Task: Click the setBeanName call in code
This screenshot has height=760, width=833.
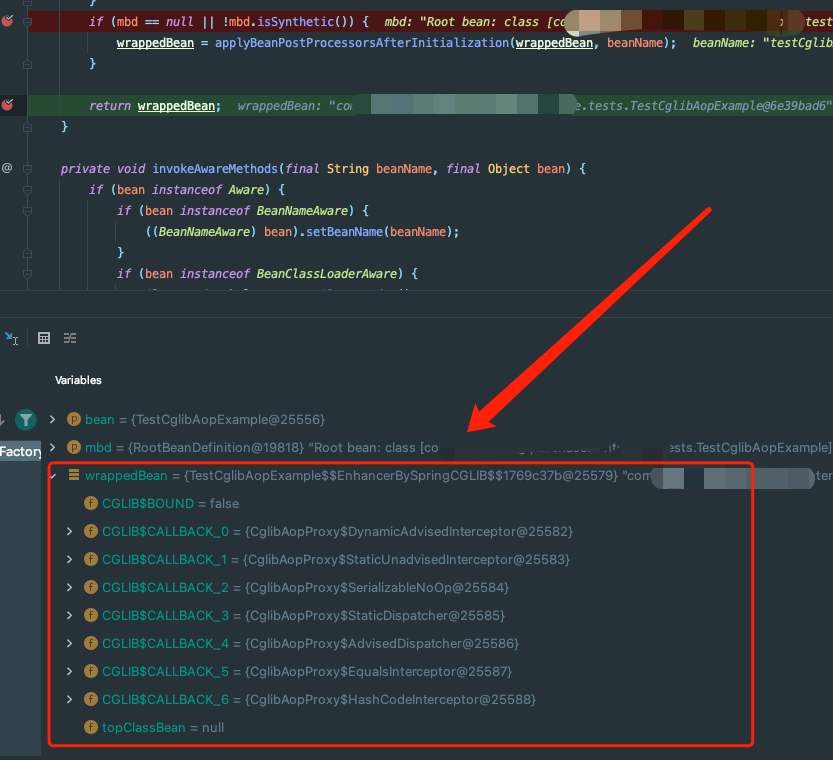Action: [x=344, y=232]
